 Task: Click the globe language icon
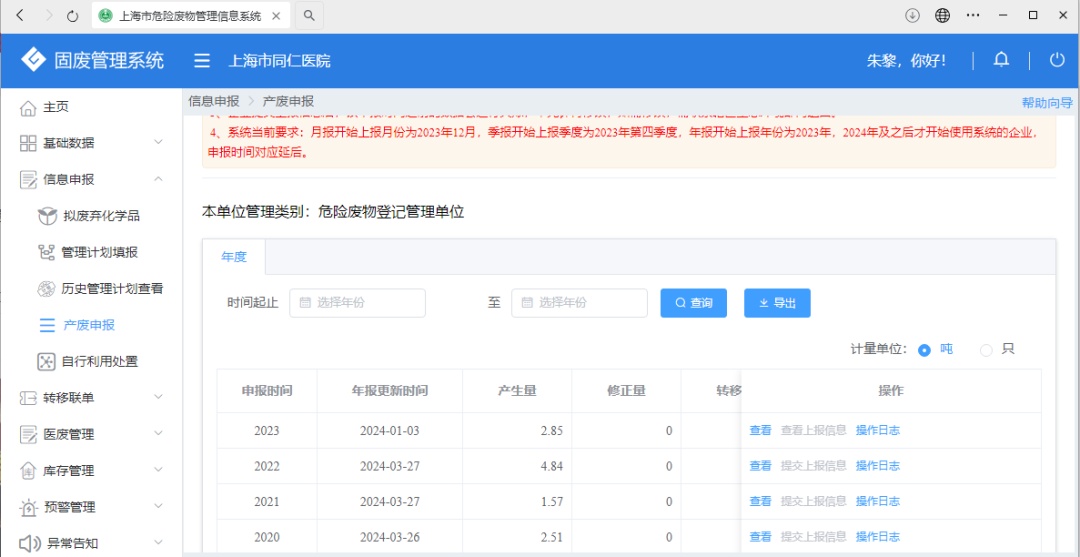pos(942,16)
